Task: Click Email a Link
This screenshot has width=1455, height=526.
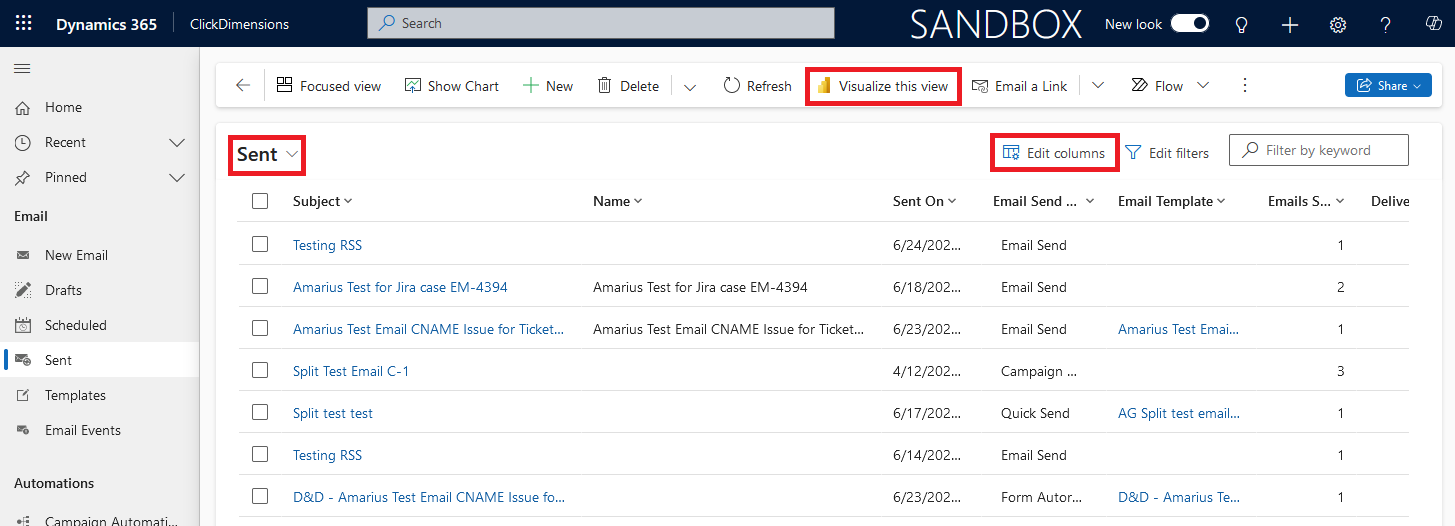Action: pyautogui.click(x=1020, y=86)
